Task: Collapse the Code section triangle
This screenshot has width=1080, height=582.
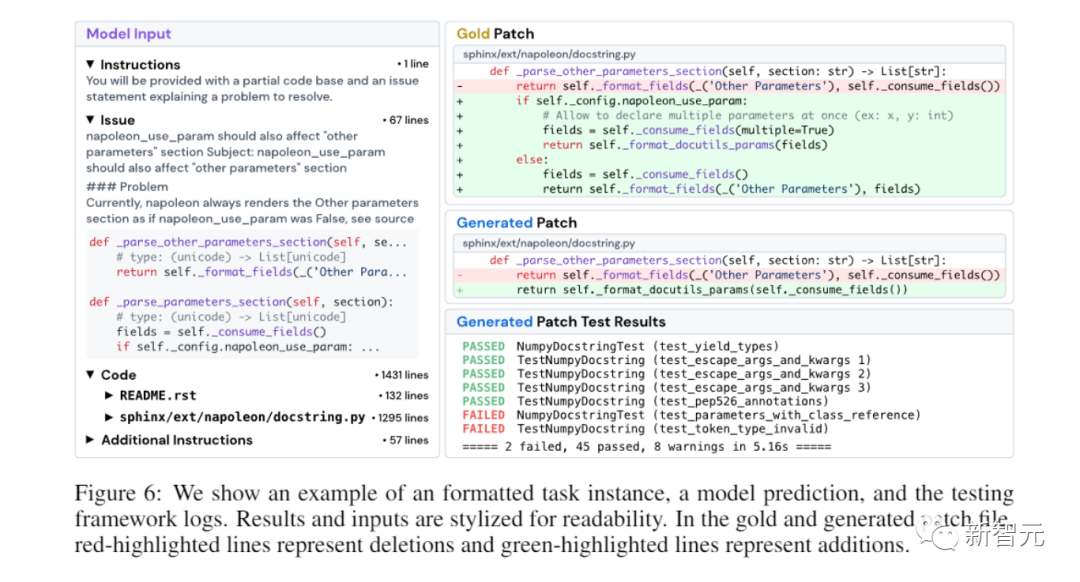Action: tap(91, 375)
